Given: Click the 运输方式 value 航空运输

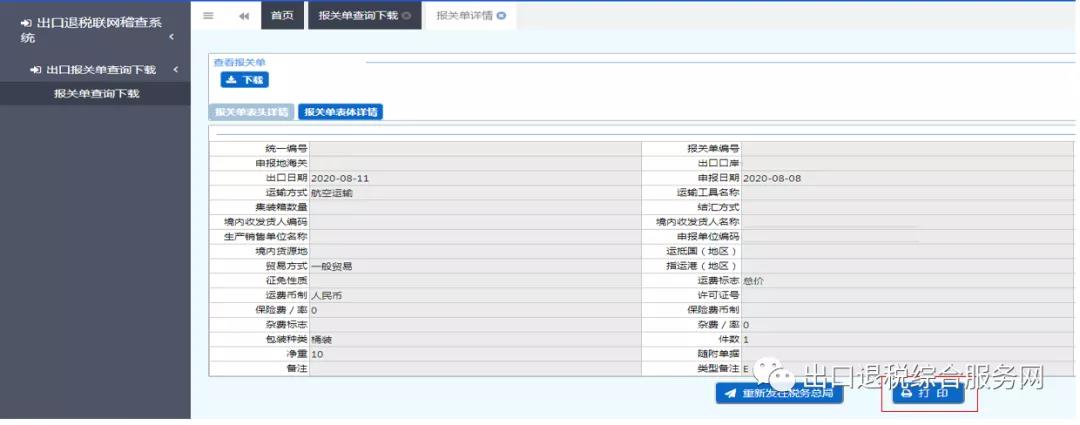Looking at the screenshot, I should point(332,192).
